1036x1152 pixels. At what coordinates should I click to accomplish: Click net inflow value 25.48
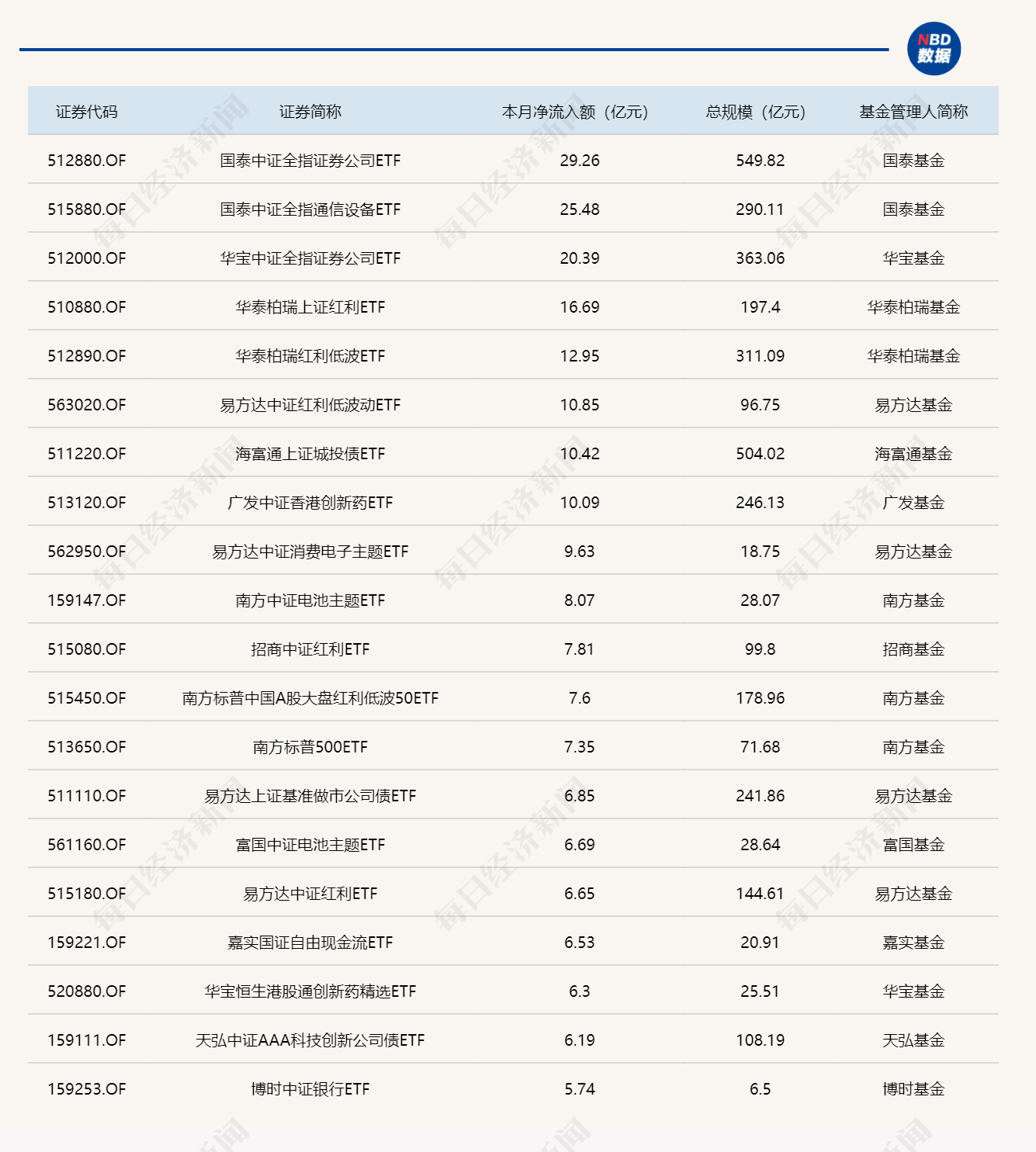[x=580, y=209]
